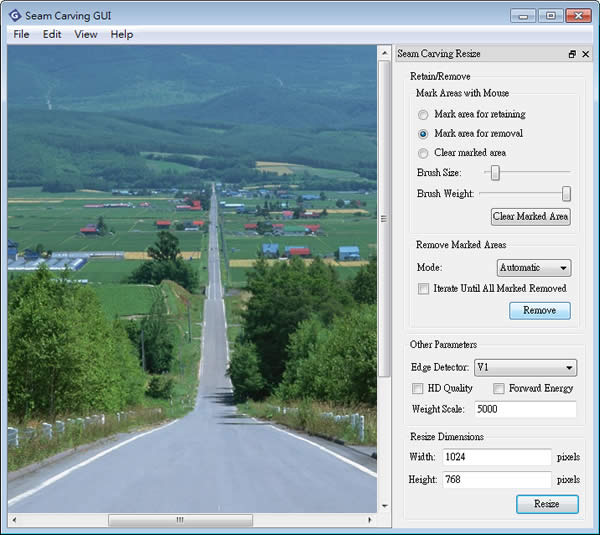Adjust the Brush Size slider handle
Screen dimensions: 600x535
click(495, 173)
